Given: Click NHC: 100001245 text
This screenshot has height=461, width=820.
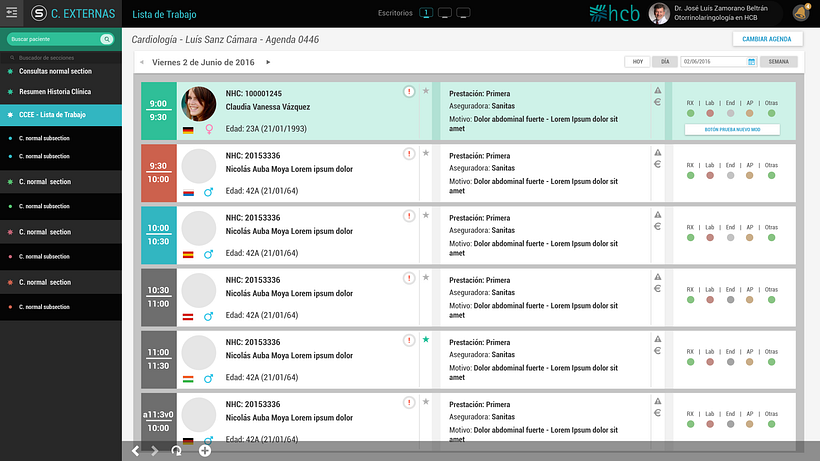Looking at the screenshot, I should point(254,94).
